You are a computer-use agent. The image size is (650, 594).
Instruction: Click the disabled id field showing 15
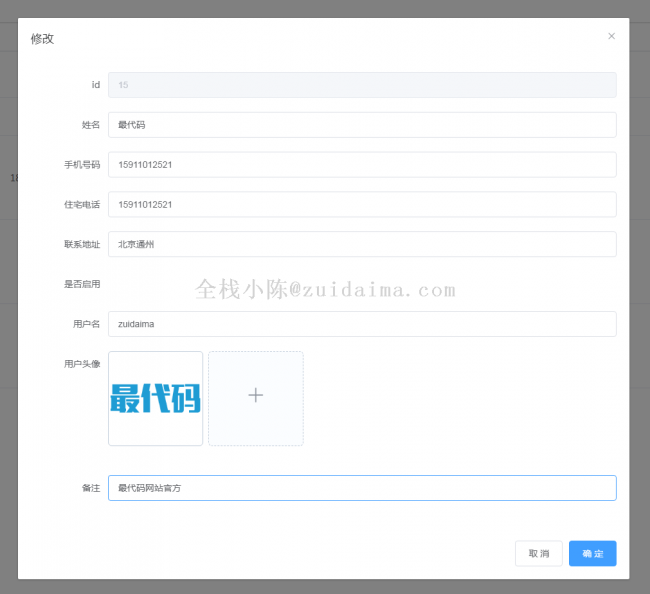[361, 85]
